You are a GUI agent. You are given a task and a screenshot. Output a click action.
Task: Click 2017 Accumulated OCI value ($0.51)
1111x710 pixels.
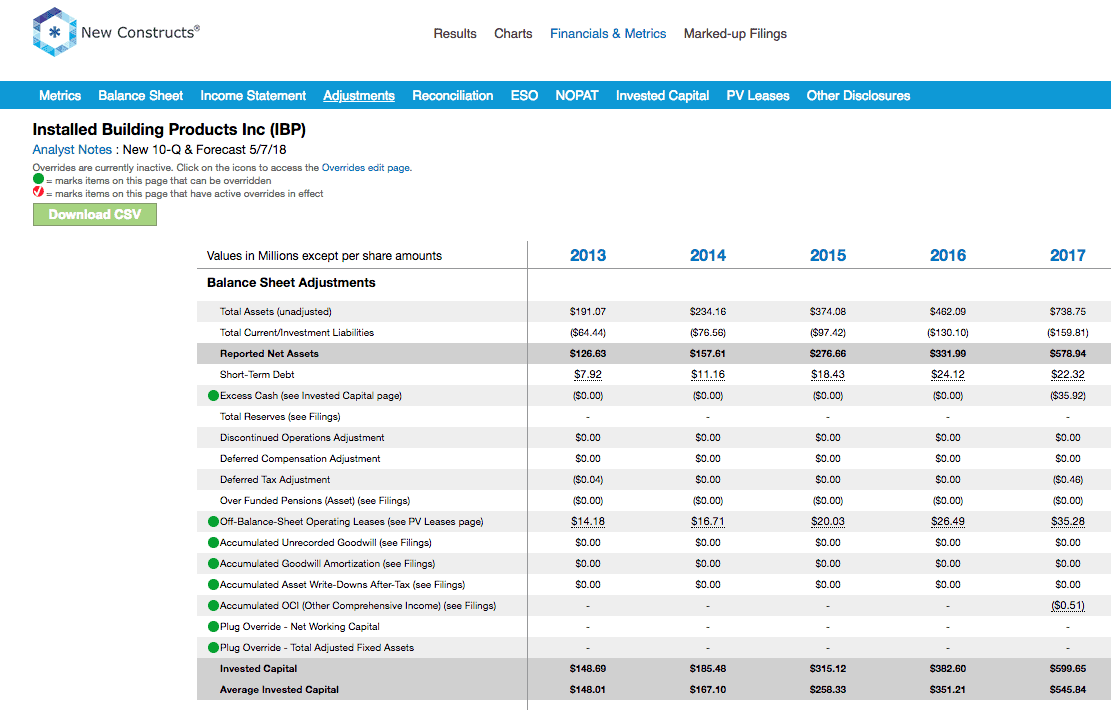(x=1068, y=606)
